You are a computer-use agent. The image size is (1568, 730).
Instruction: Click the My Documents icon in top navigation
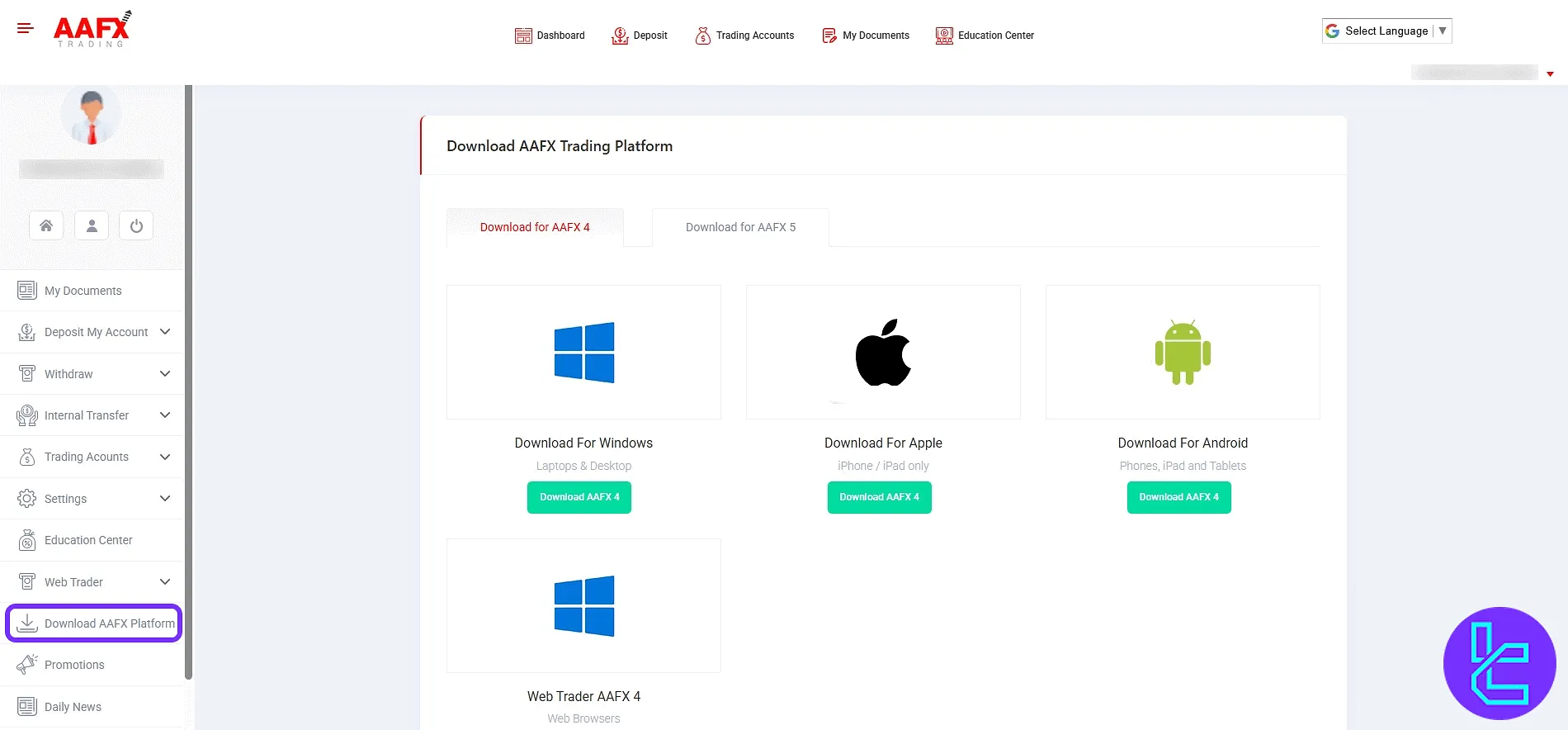click(829, 36)
